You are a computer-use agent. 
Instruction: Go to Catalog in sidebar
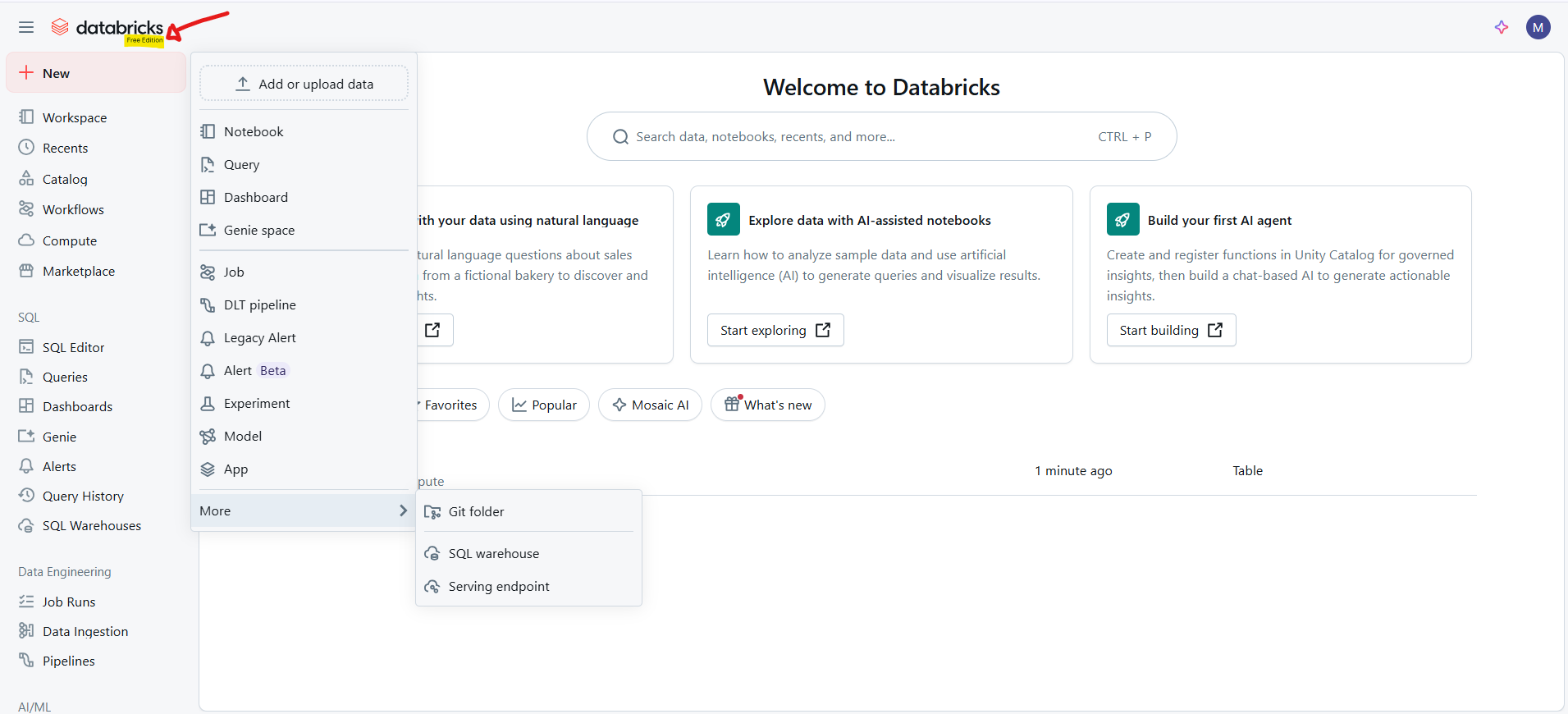click(x=65, y=179)
